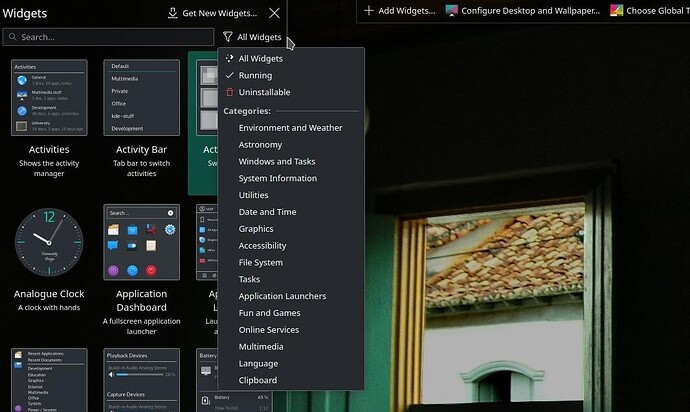Image resolution: width=690 pixels, height=412 pixels.
Task: Open the All Widgets filter dropdown
Action: pos(252,37)
